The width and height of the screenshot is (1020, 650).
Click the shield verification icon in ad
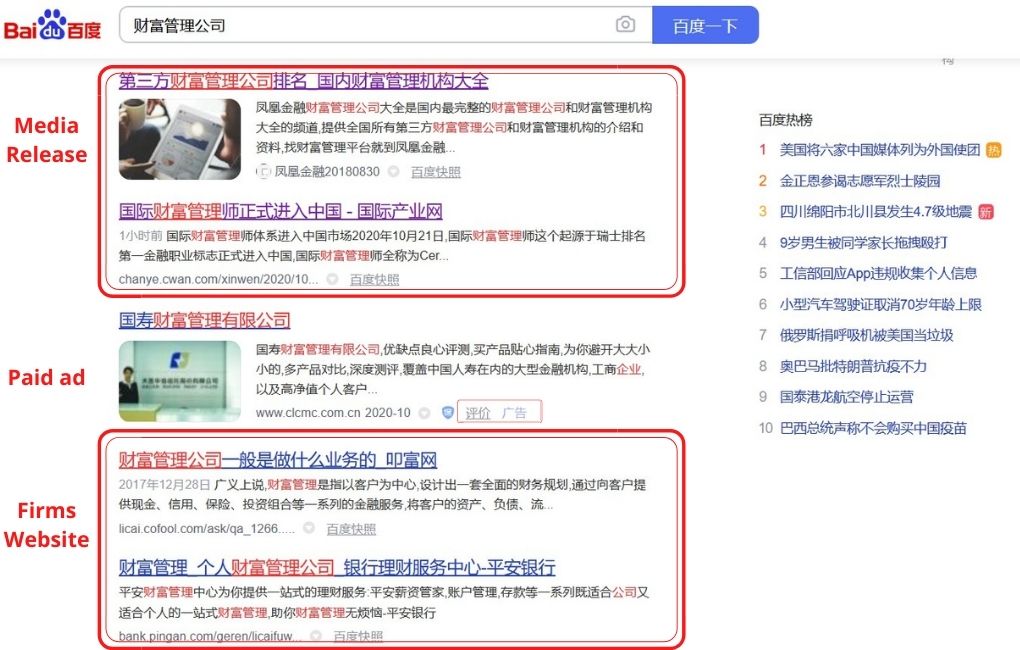(x=448, y=413)
